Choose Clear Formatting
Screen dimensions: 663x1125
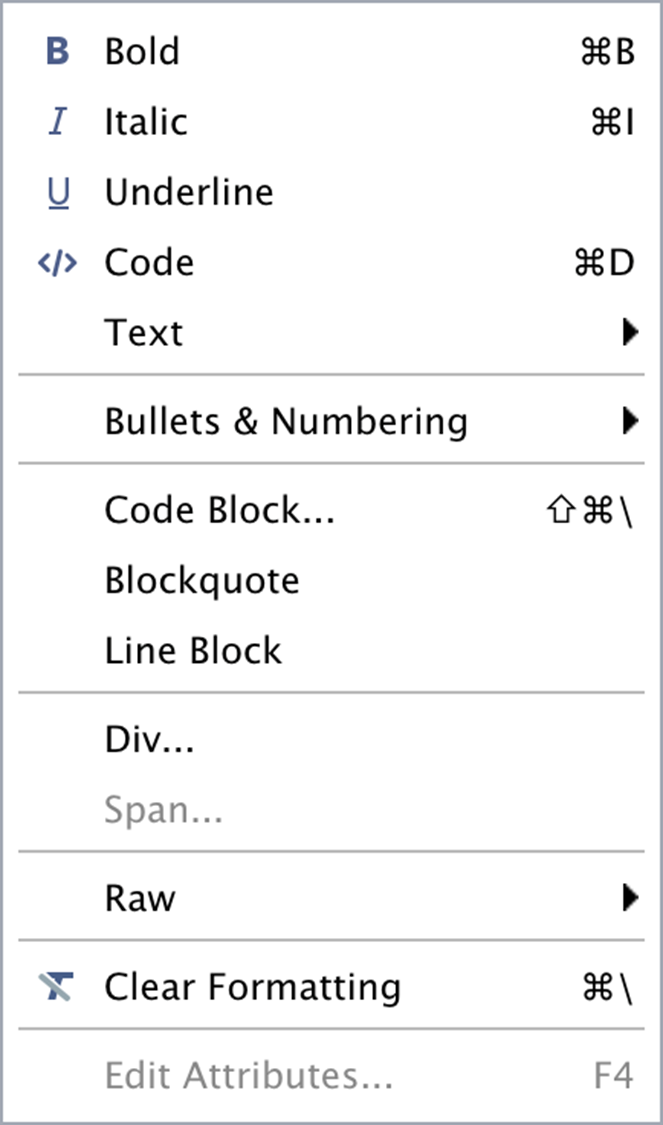252,988
